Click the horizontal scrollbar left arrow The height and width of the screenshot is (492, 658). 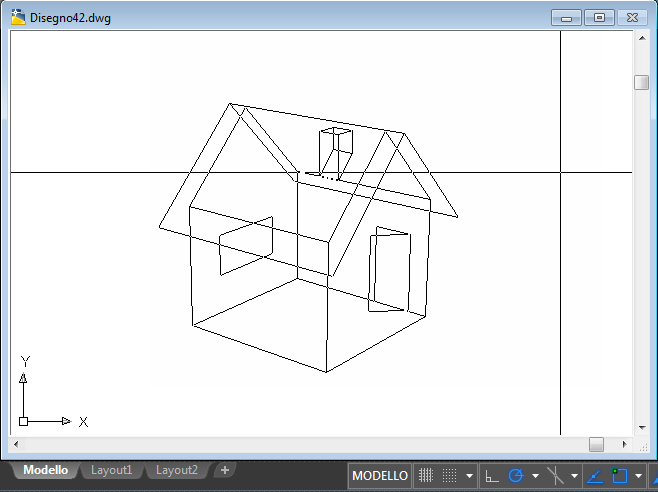(16, 444)
